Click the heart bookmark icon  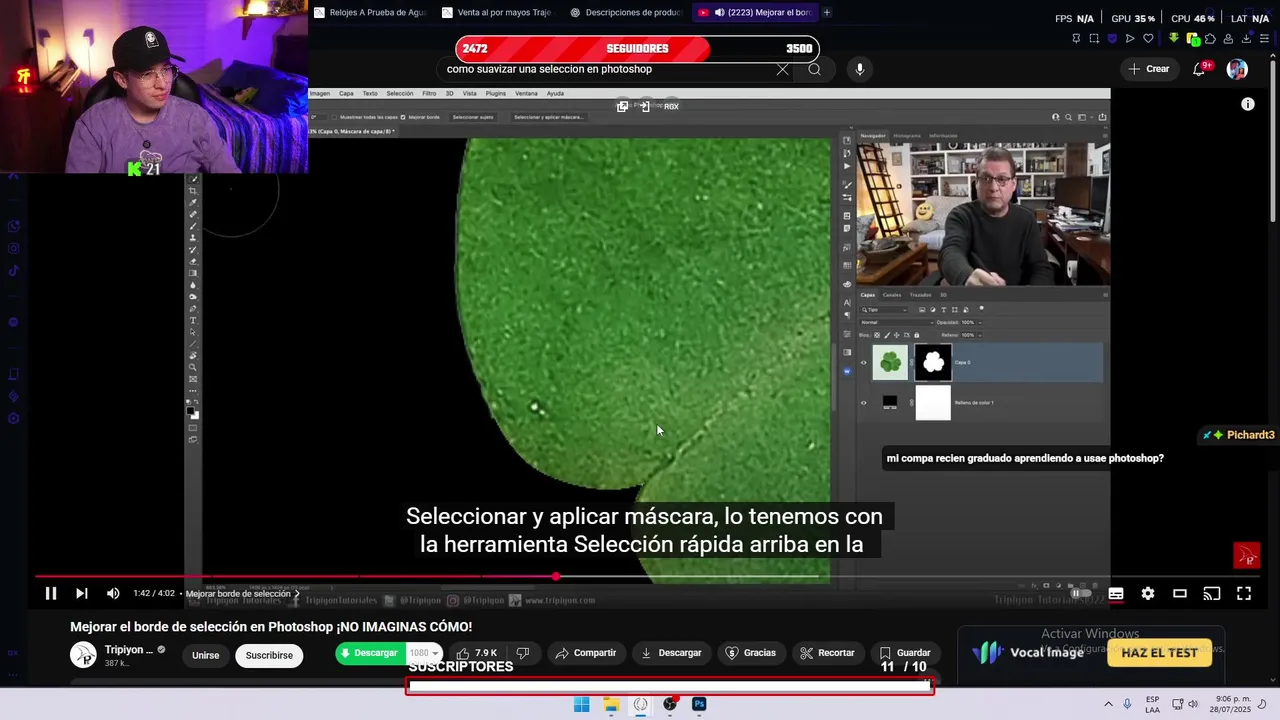1148,38
